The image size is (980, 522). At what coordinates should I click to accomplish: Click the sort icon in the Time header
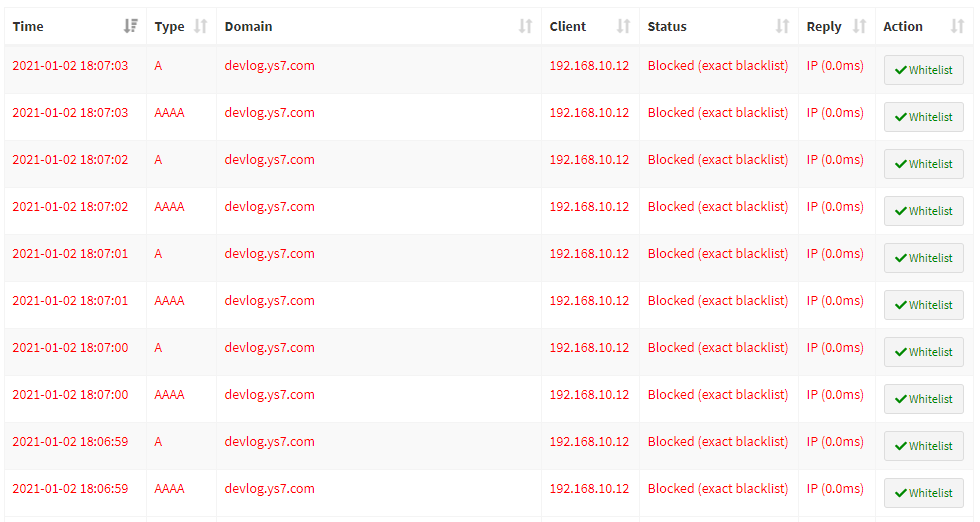pyautogui.click(x=130, y=27)
